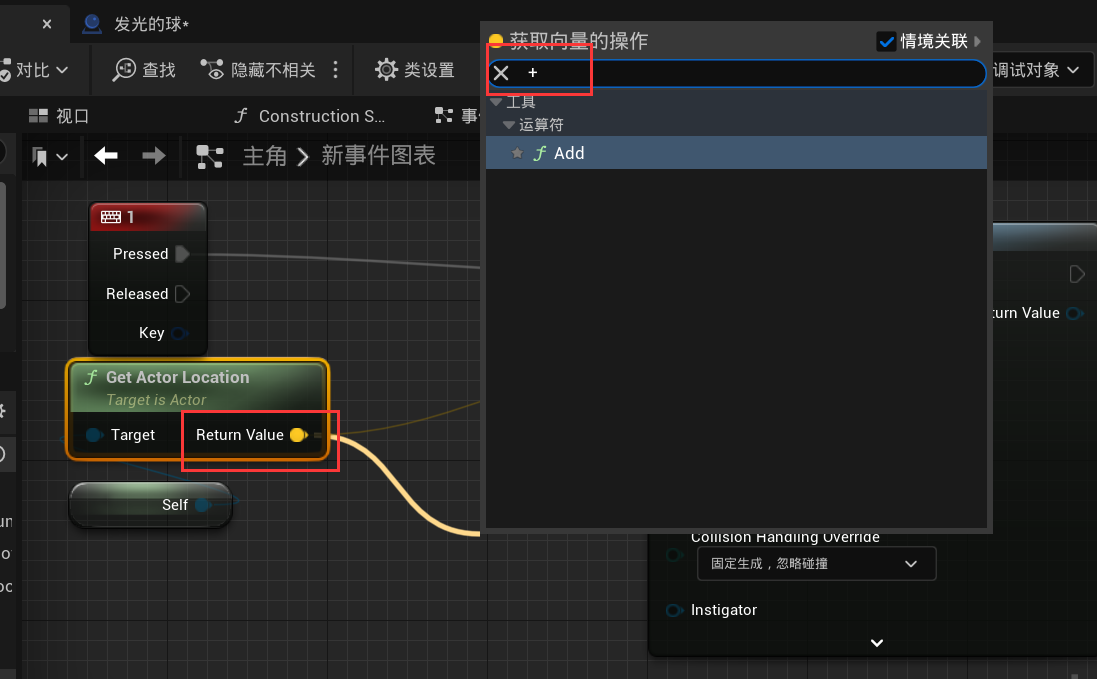Click the Key output pin
The image size is (1097, 679).
pos(179,333)
